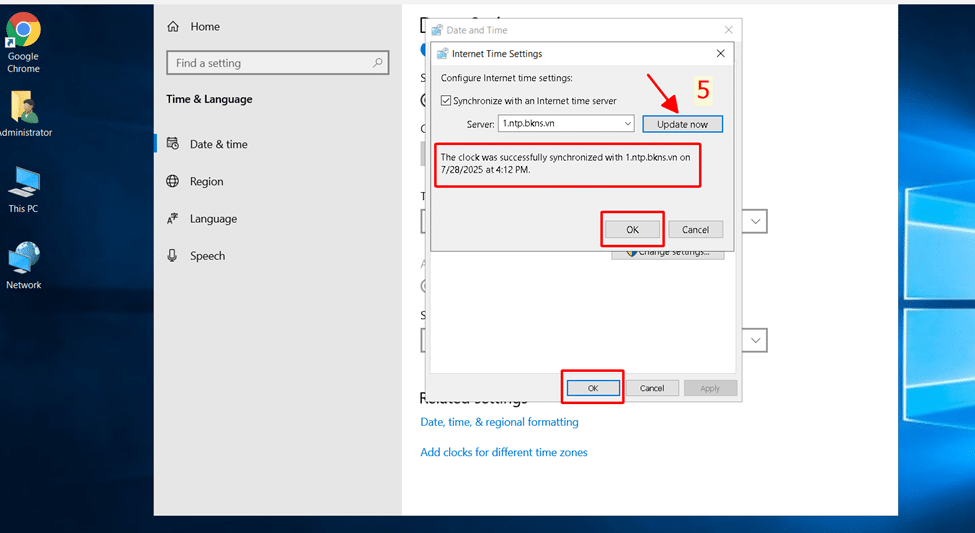975x533 pixels.
Task: Open the Network desktop icon
Action: click(23, 259)
